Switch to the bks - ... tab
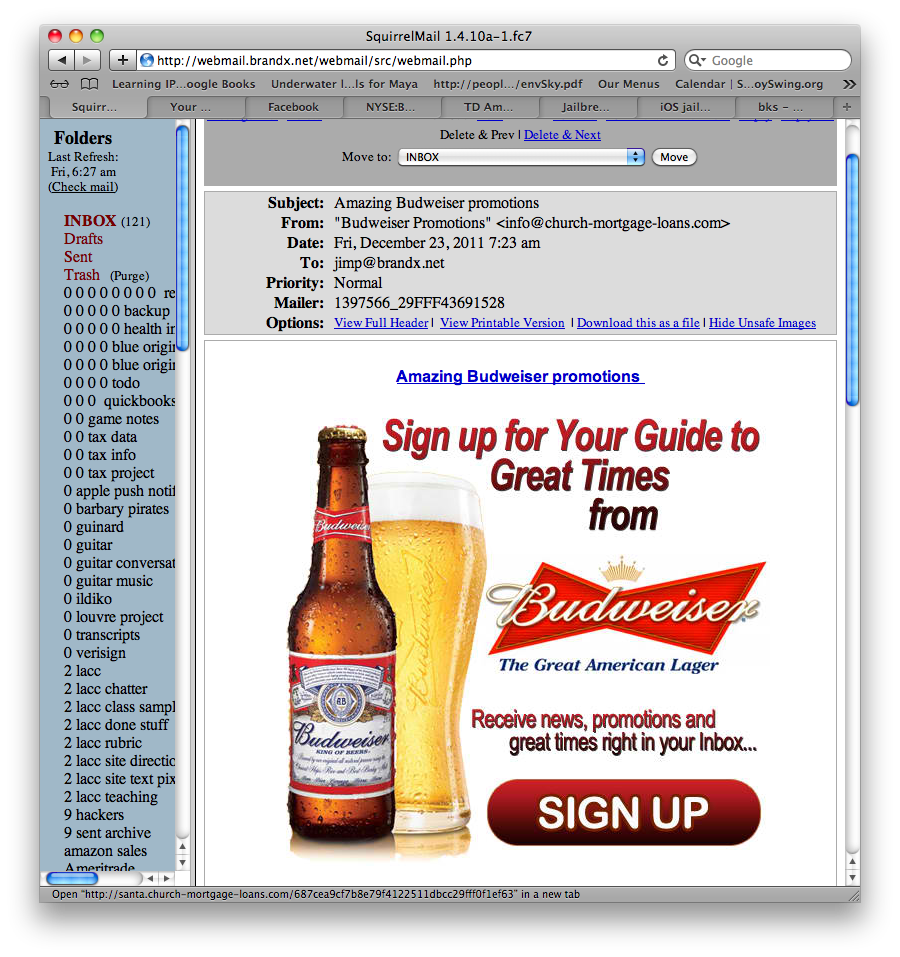This screenshot has width=900, height=957. [781, 107]
